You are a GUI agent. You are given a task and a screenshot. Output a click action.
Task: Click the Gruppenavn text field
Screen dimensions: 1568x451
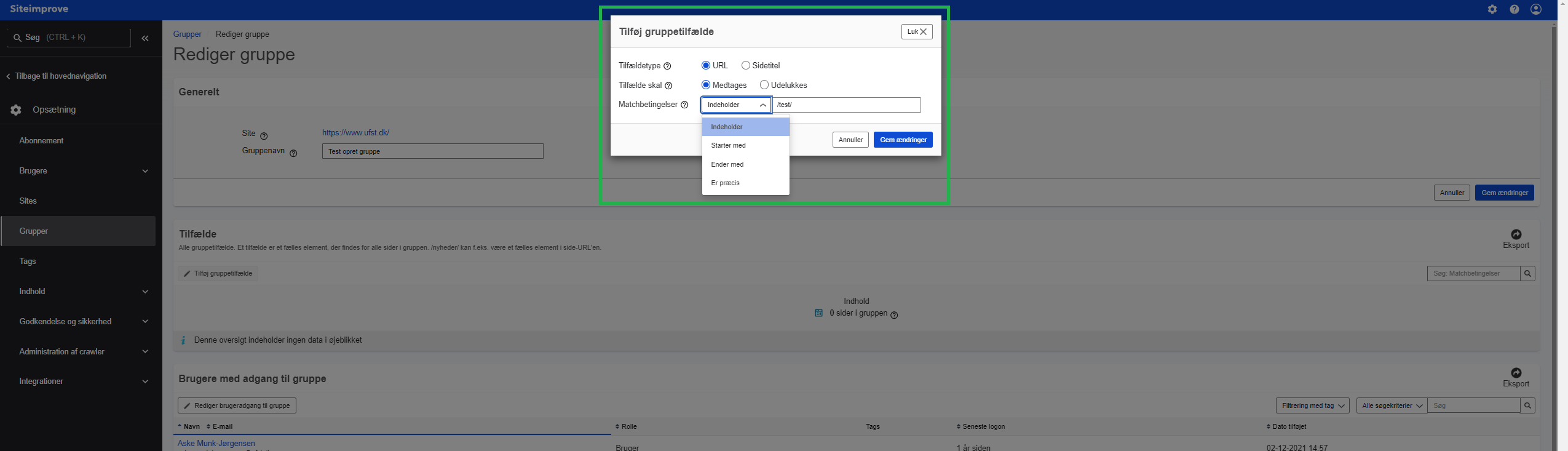click(x=432, y=151)
